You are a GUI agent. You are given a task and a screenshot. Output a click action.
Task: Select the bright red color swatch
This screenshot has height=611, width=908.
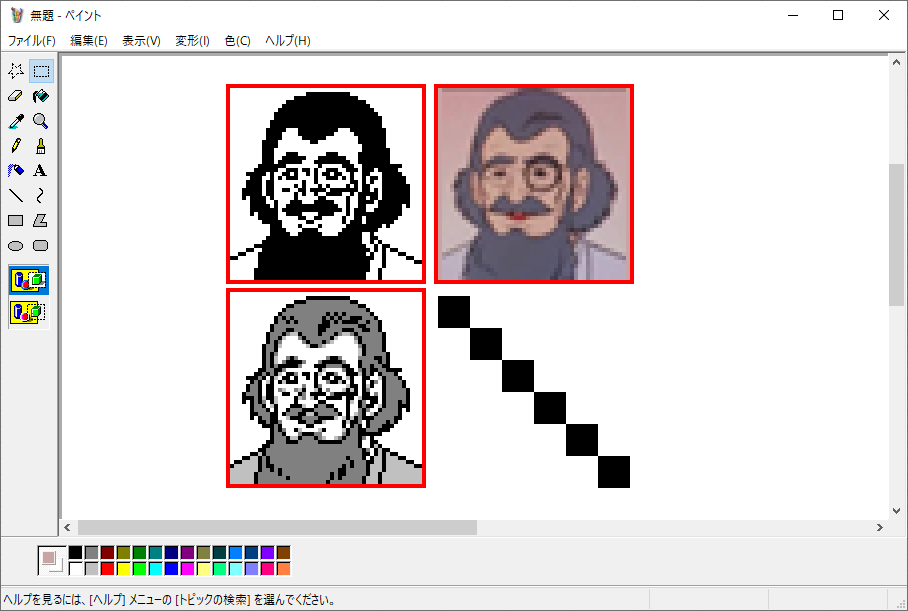pos(108,569)
